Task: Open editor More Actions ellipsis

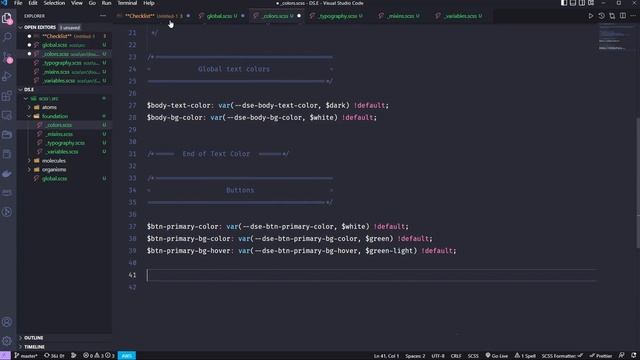Action: click(633, 16)
